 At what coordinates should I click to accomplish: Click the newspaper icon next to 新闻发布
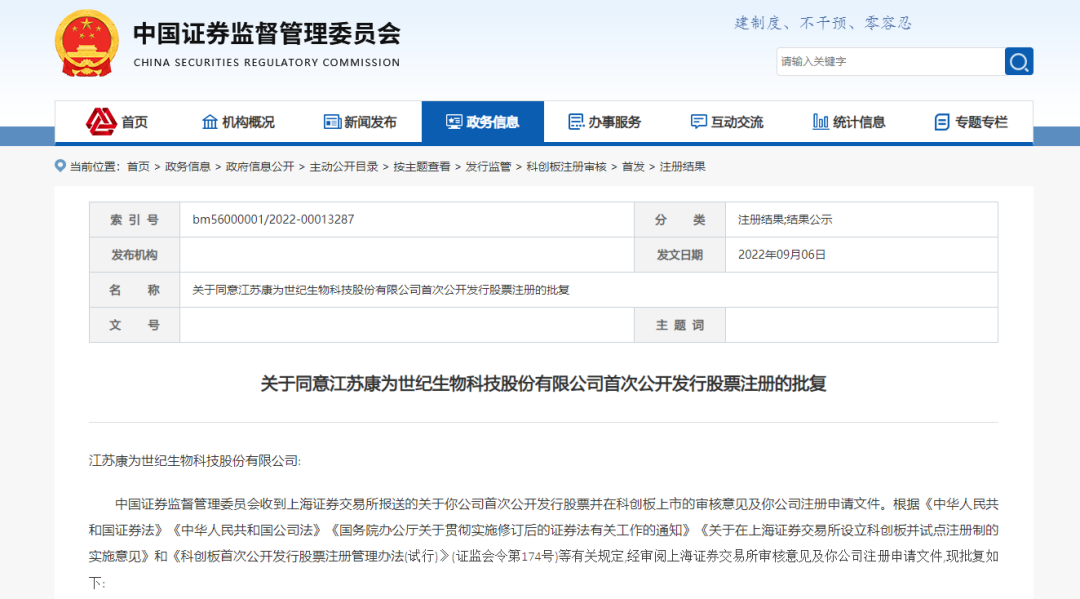[332, 122]
